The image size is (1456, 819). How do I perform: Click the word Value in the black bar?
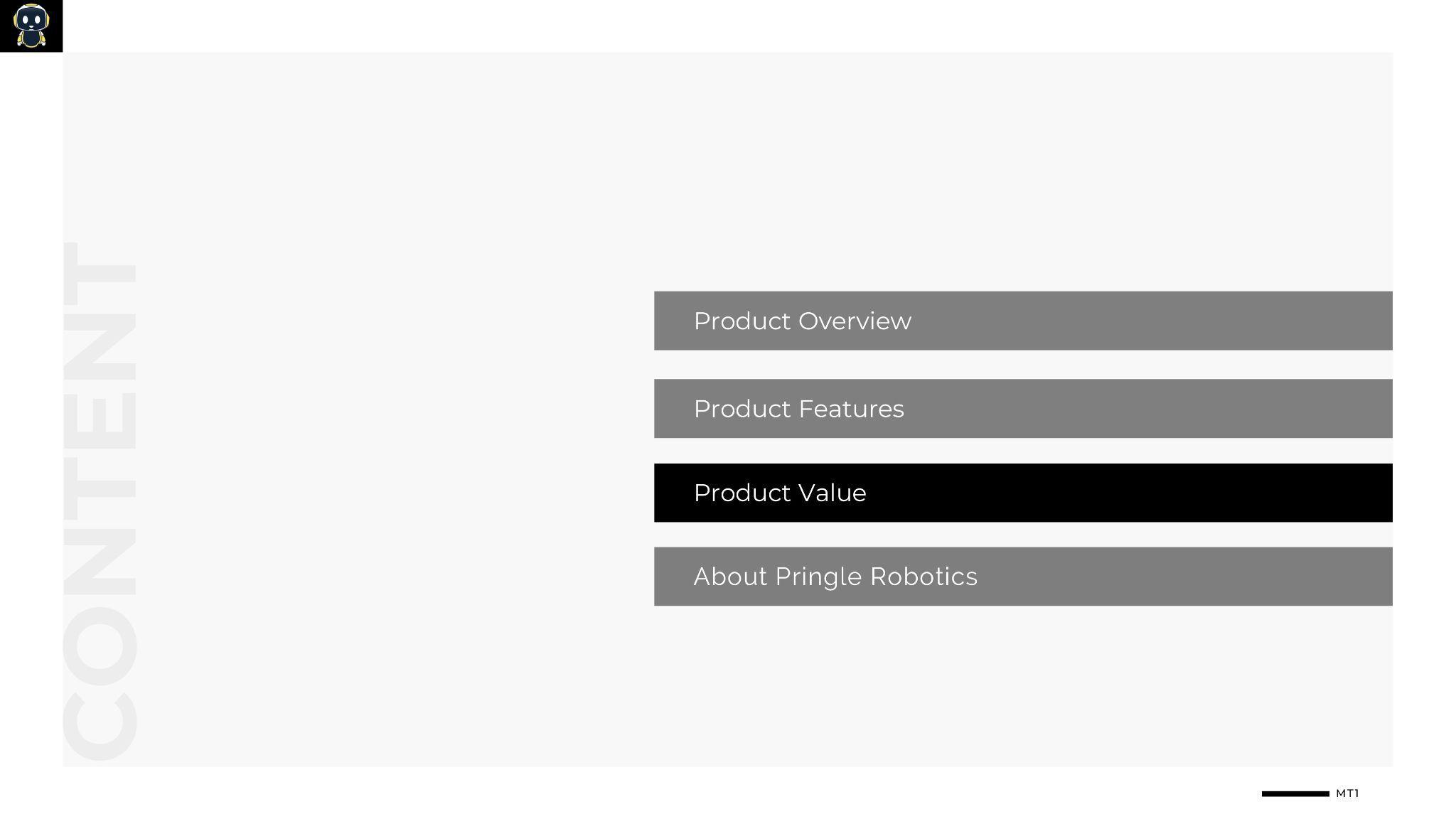point(833,493)
